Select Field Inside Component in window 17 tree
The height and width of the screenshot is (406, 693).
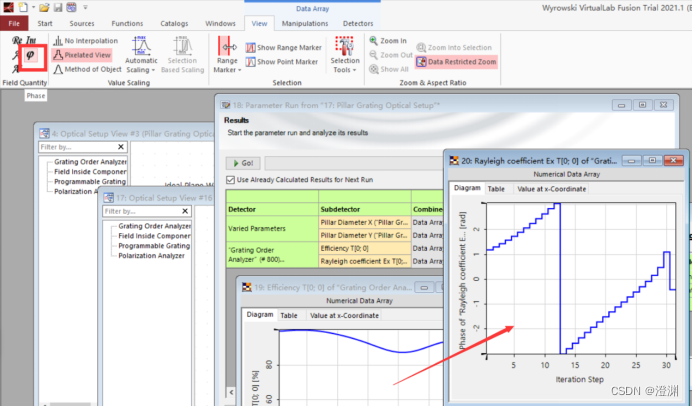[154, 236]
